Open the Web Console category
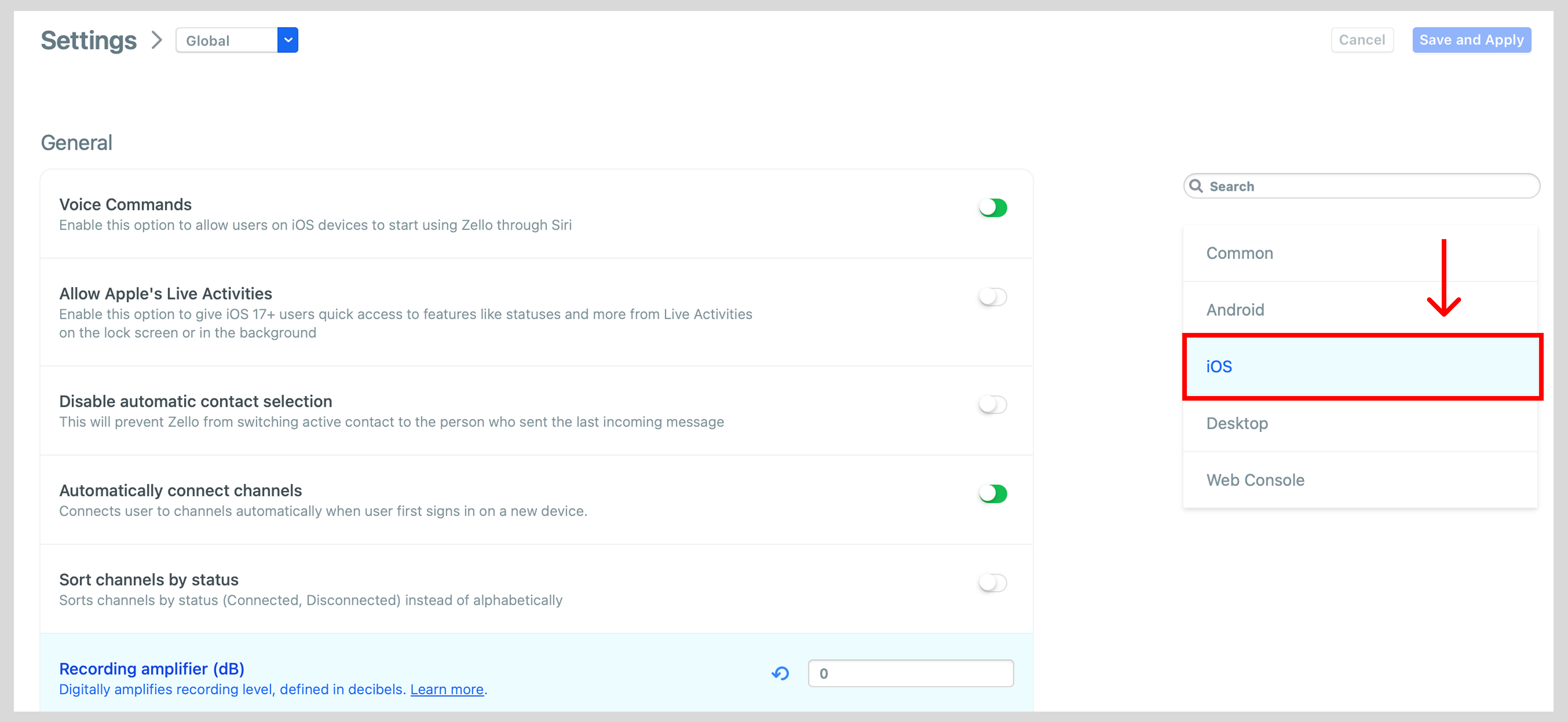Image resolution: width=1568 pixels, height=722 pixels. (x=1360, y=480)
